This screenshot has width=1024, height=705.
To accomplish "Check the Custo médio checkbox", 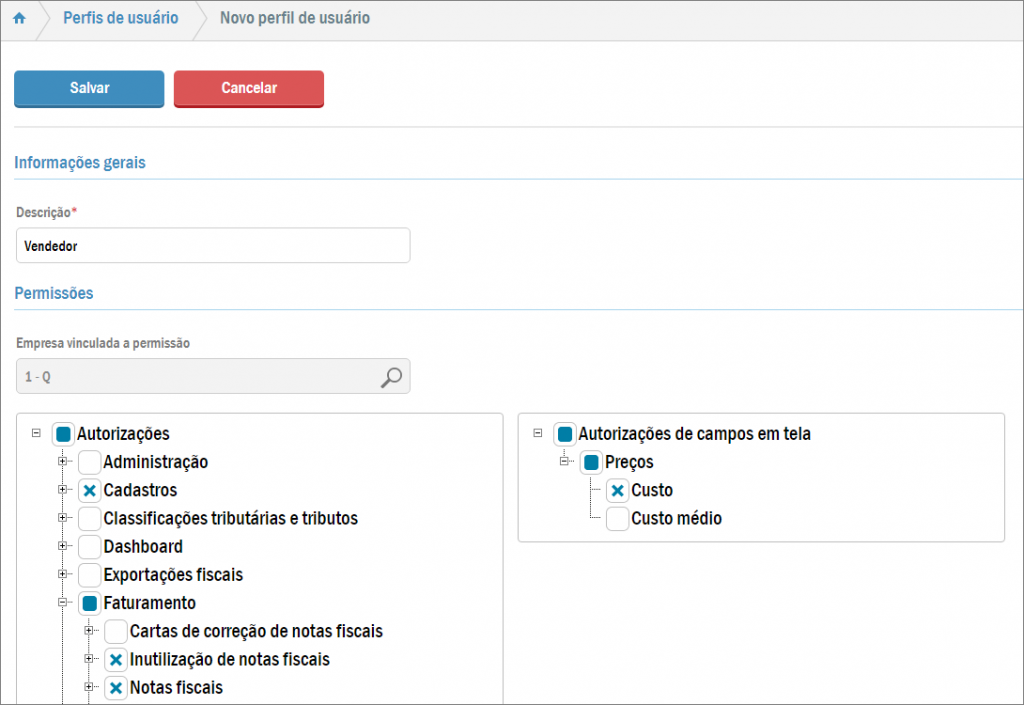I will click(617, 519).
